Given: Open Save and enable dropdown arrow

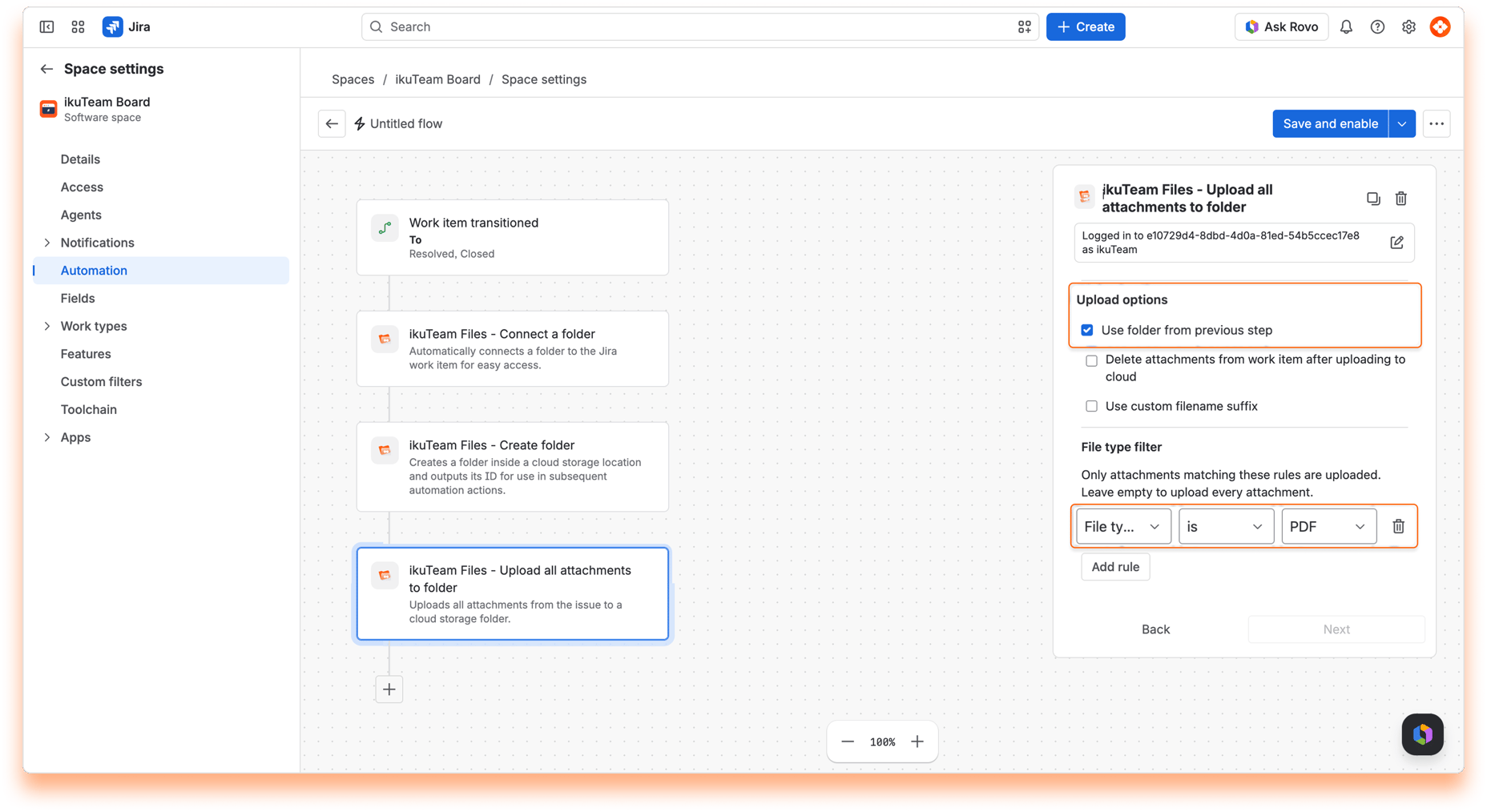Looking at the screenshot, I should pyautogui.click(x=1402, y=123).
